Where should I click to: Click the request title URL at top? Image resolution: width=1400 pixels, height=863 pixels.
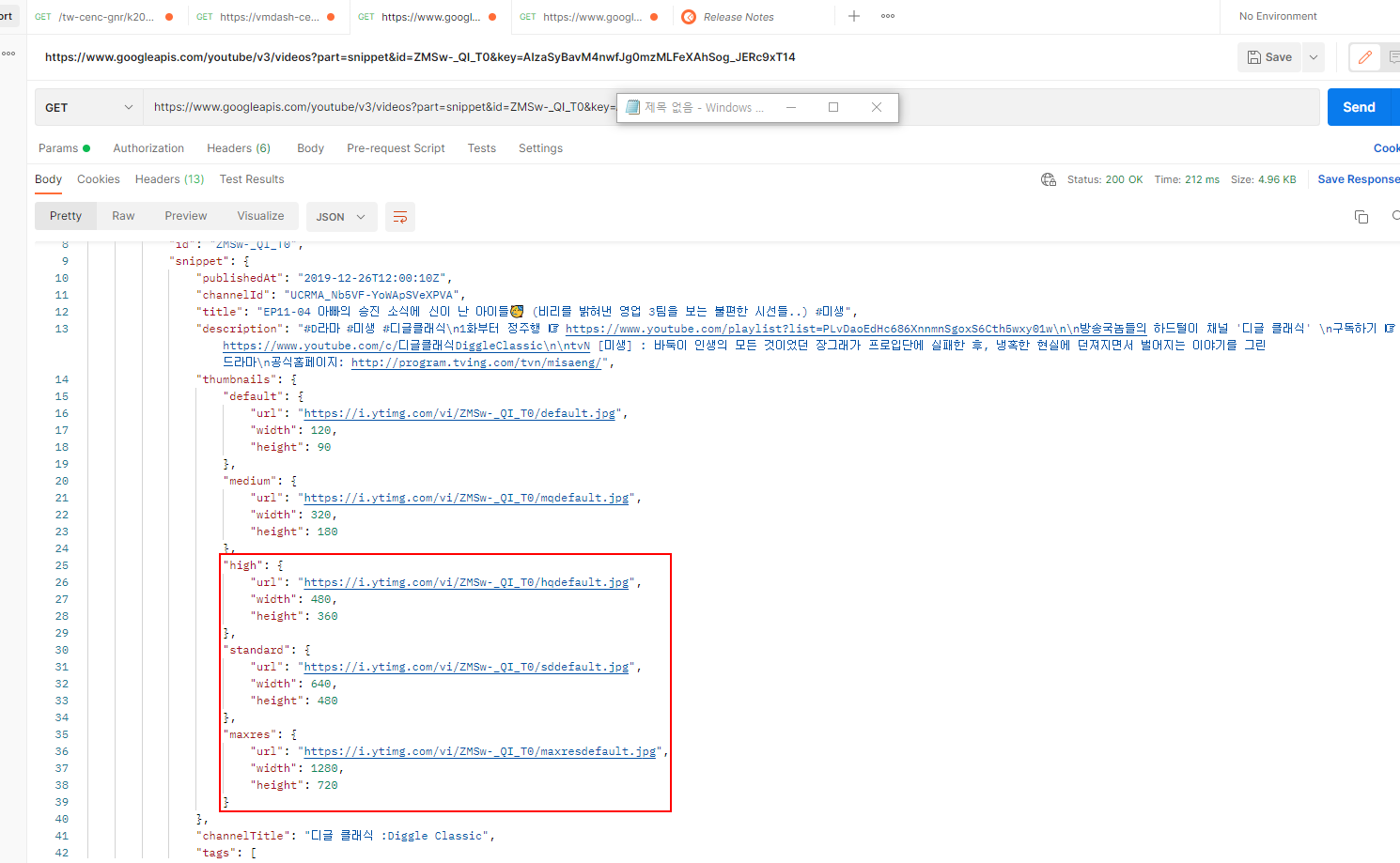pyautogui.click(x=420, y=57)
